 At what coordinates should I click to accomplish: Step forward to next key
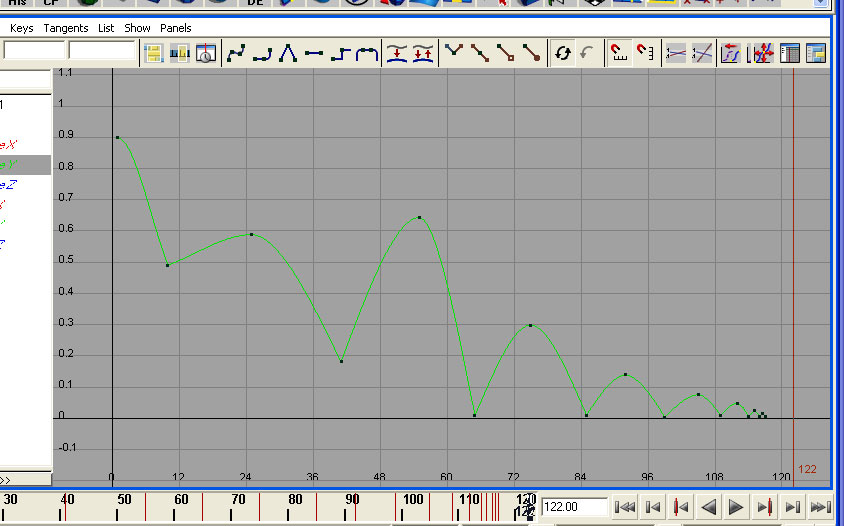[765, 507]
